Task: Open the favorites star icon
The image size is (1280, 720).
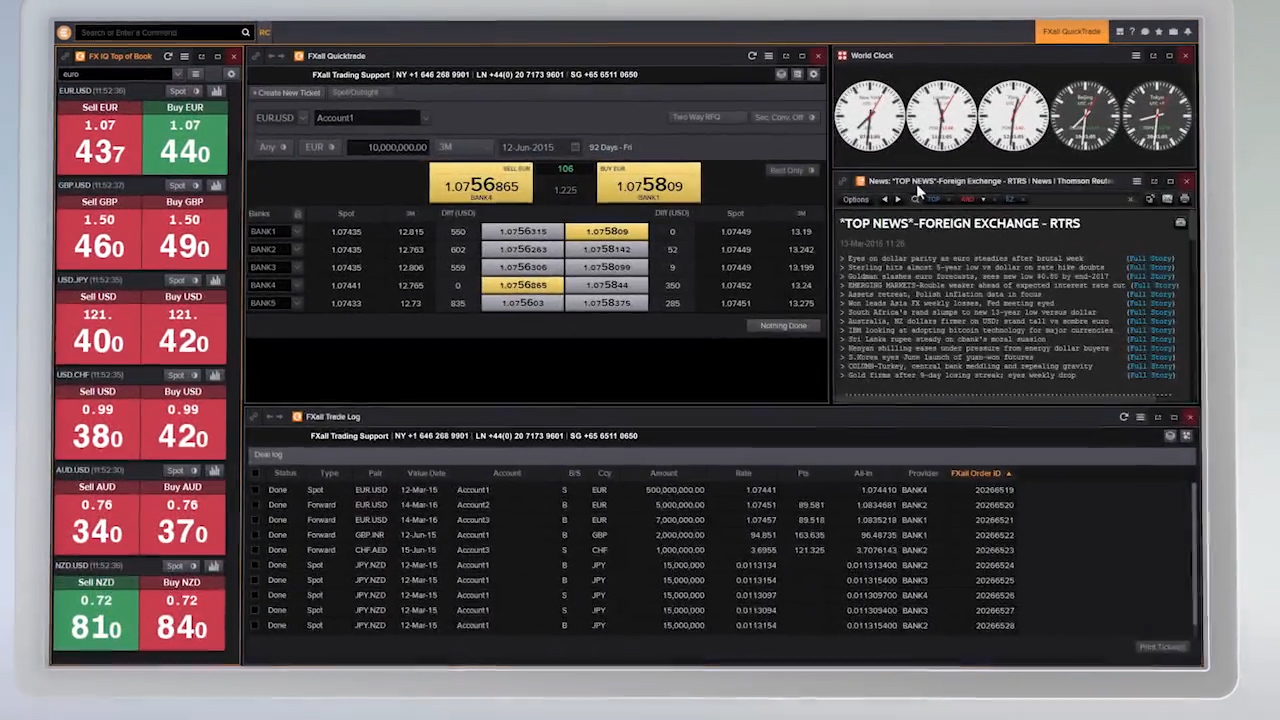Action: point(1158,32)
